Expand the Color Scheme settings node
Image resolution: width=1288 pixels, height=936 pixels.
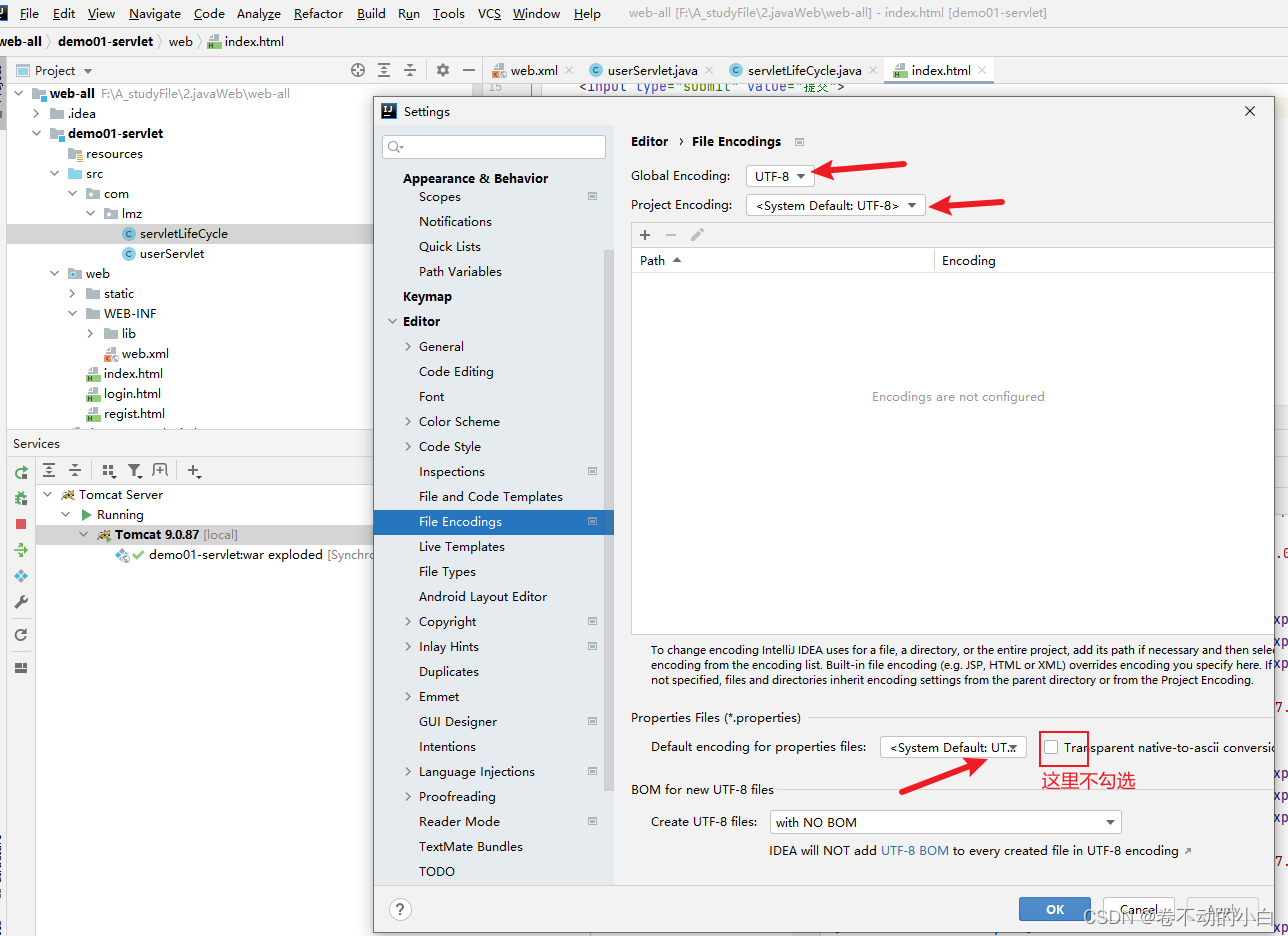pyautogui.click(x=408, y=421)
